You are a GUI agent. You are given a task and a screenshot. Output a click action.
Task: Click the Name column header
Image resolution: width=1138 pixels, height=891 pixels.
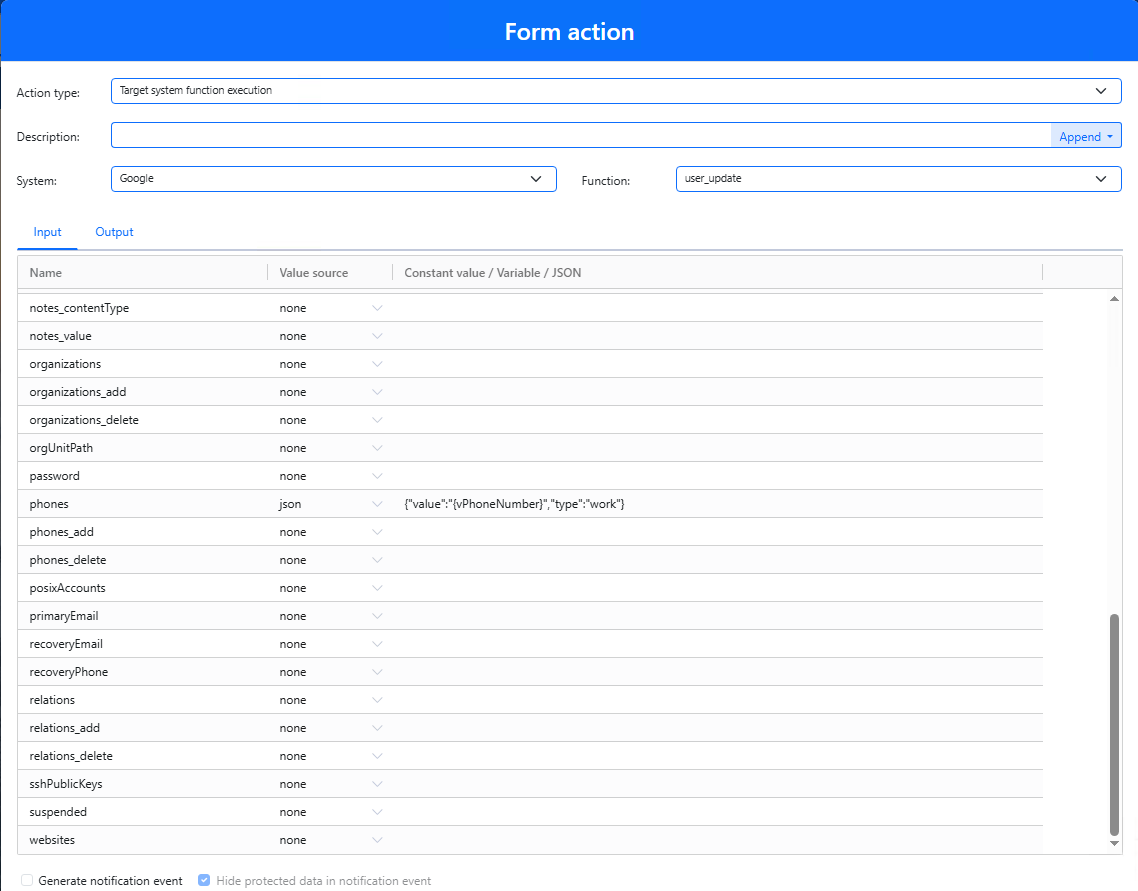click(46, 273)
